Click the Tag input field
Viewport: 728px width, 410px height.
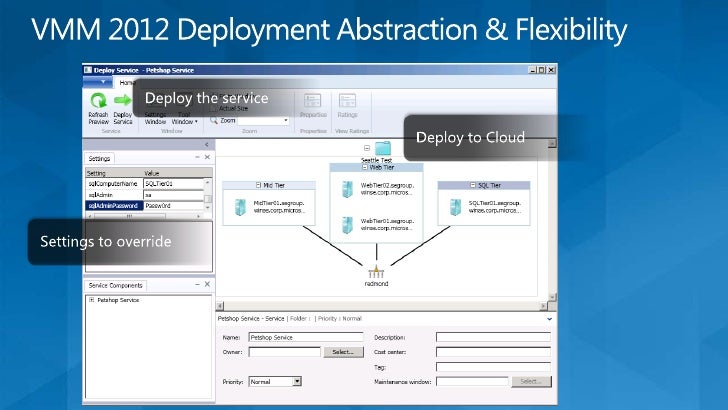click(x=494, y=367)
